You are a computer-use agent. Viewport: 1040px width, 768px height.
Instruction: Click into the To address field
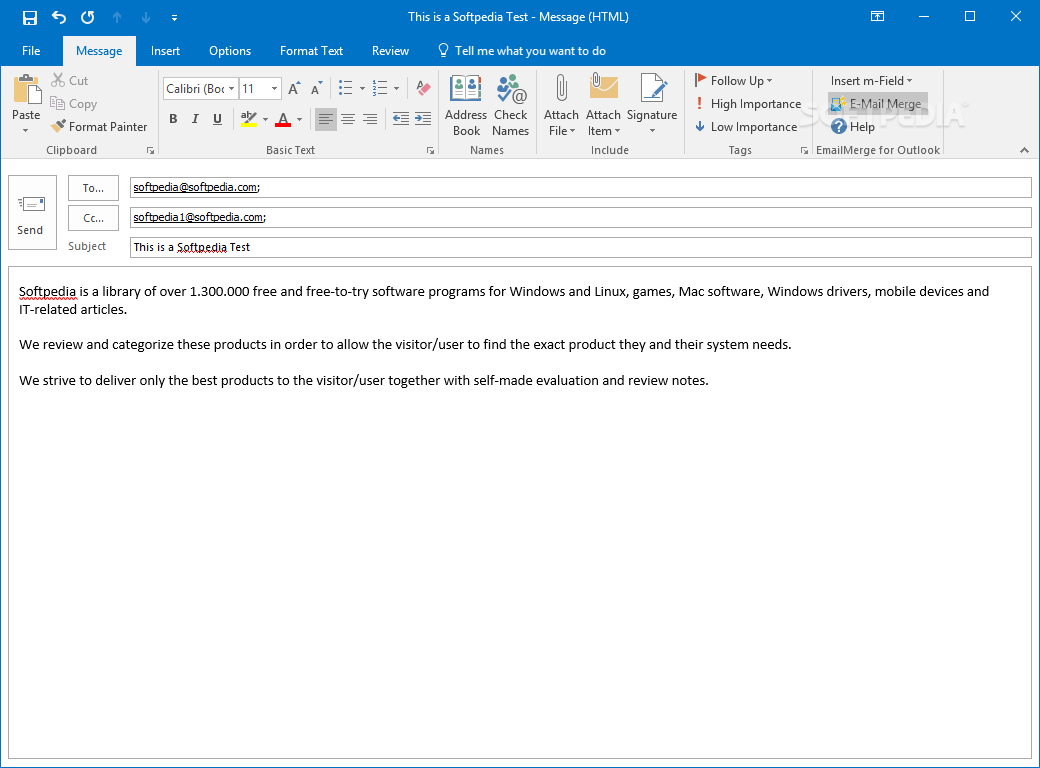point(580,187)
